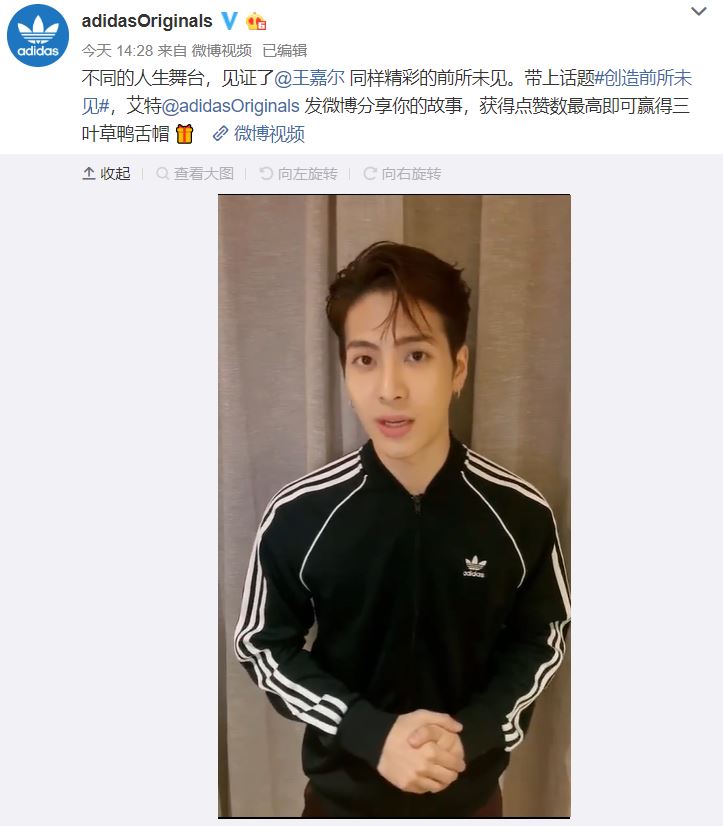Click the 微博视频 source link after 来自
723x826 pixels.
click(221, 51)
